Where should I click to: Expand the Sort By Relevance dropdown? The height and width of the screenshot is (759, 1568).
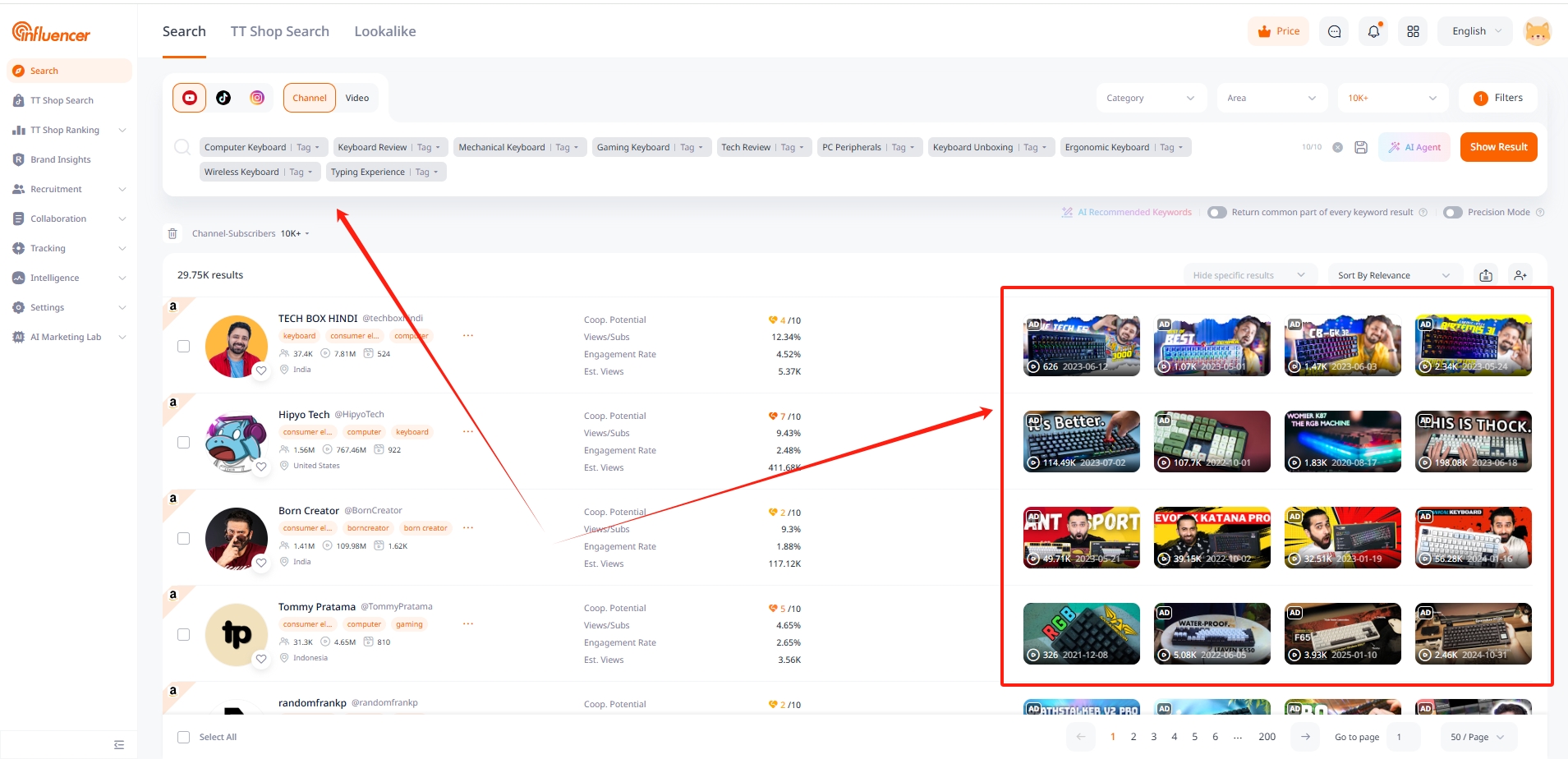[1393, 275]
